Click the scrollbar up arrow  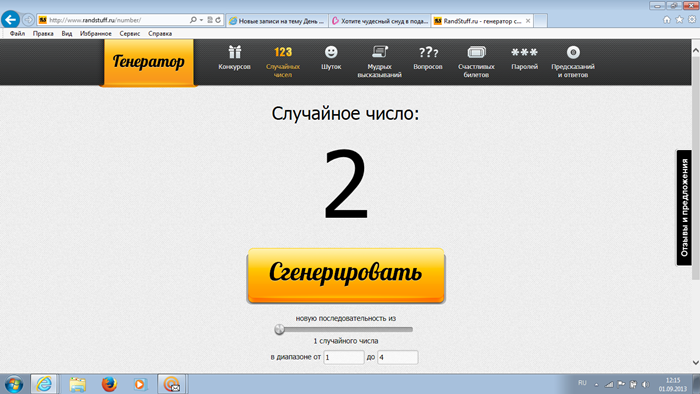(696, 50)
